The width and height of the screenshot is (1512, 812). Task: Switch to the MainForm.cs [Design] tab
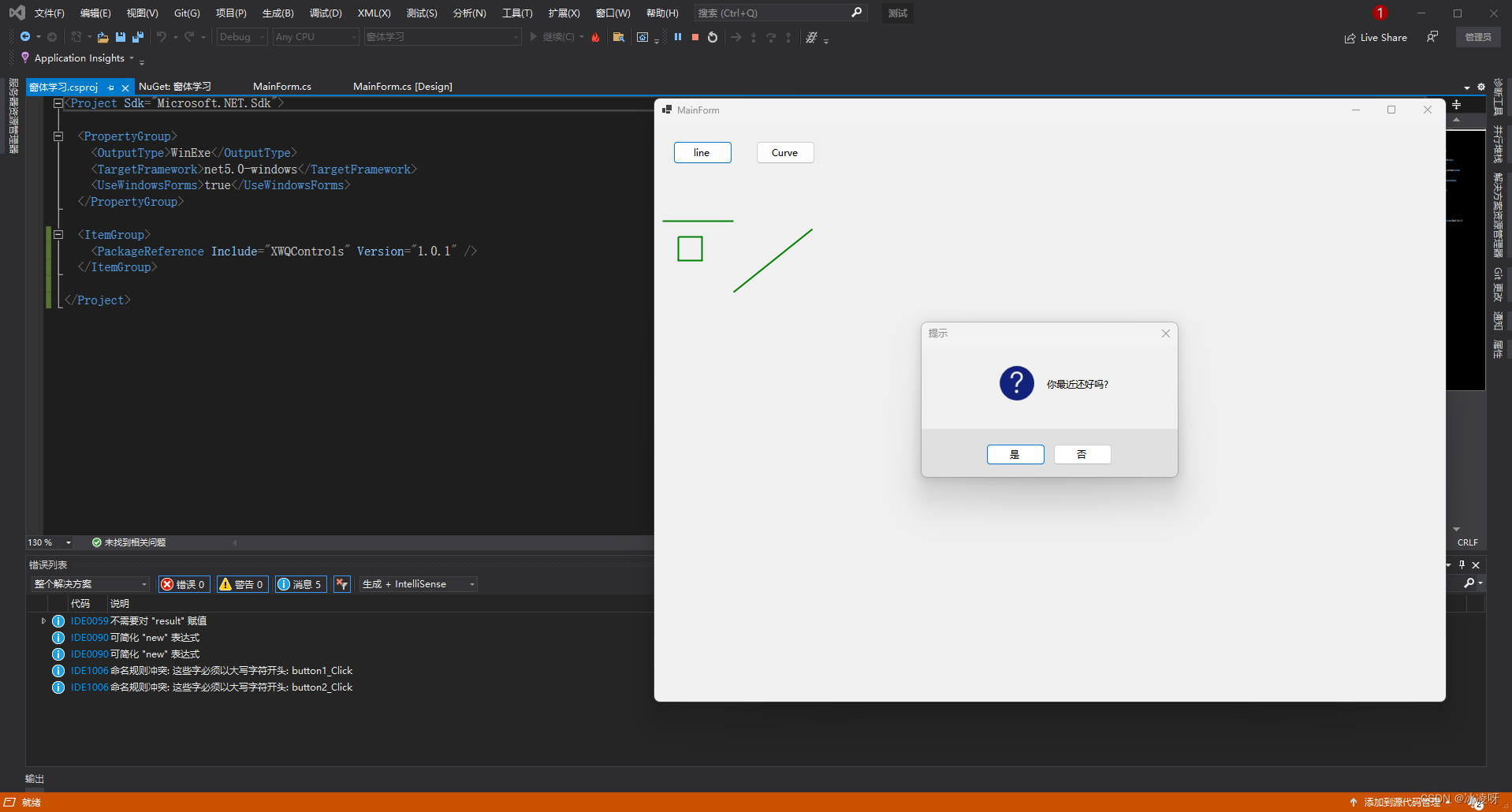[403, 87]
